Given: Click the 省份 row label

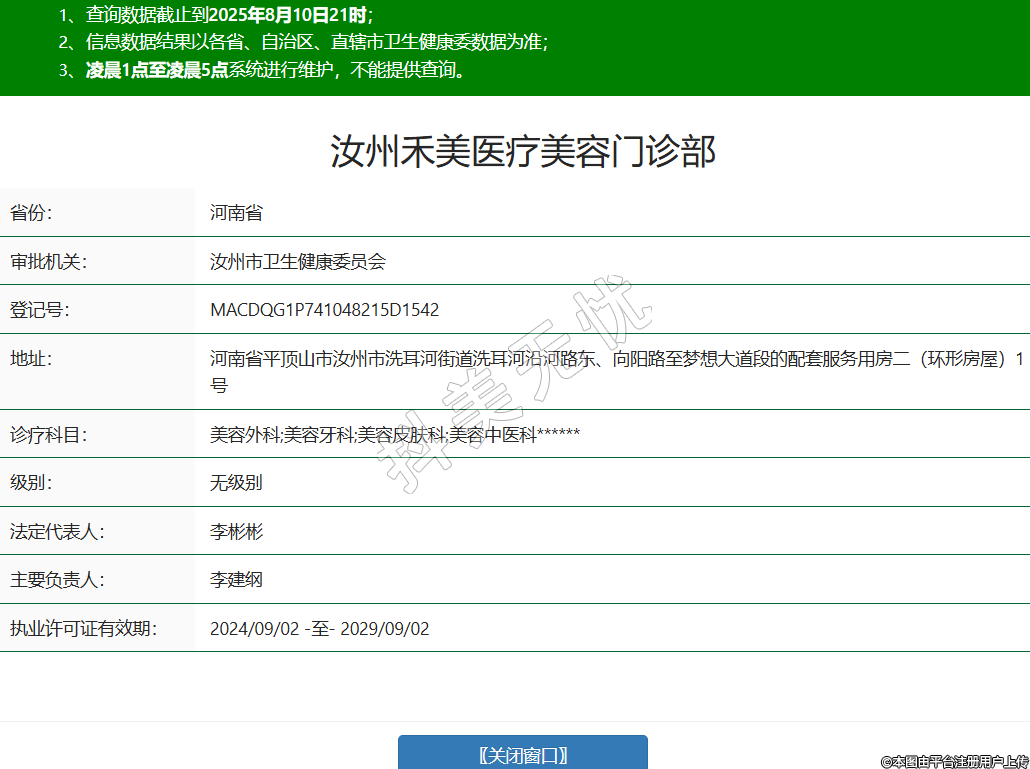Looking at the screenshot, I should [x=31, y=212].
